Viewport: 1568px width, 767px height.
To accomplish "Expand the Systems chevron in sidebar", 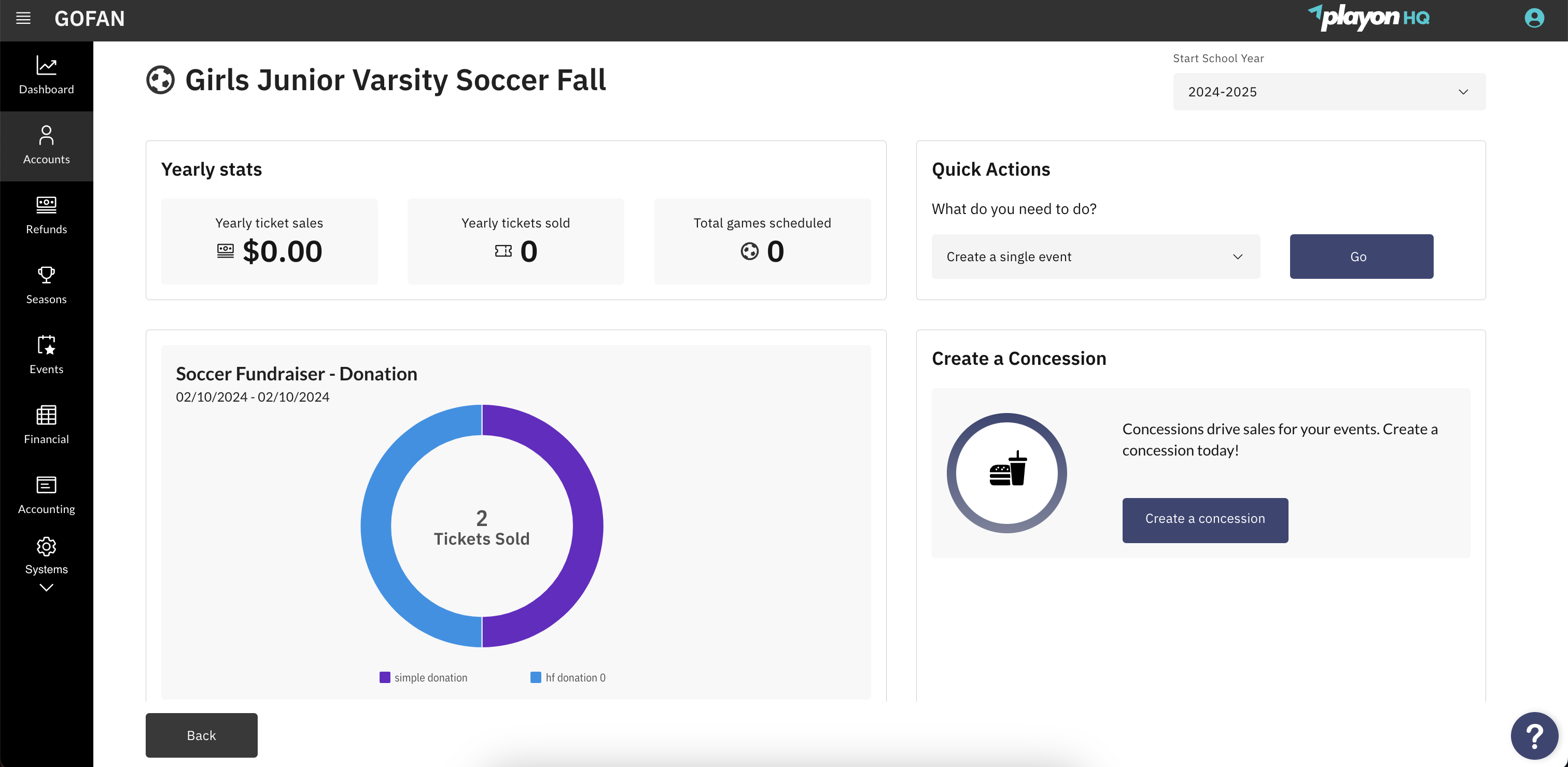I will click(x=46, y=586).
